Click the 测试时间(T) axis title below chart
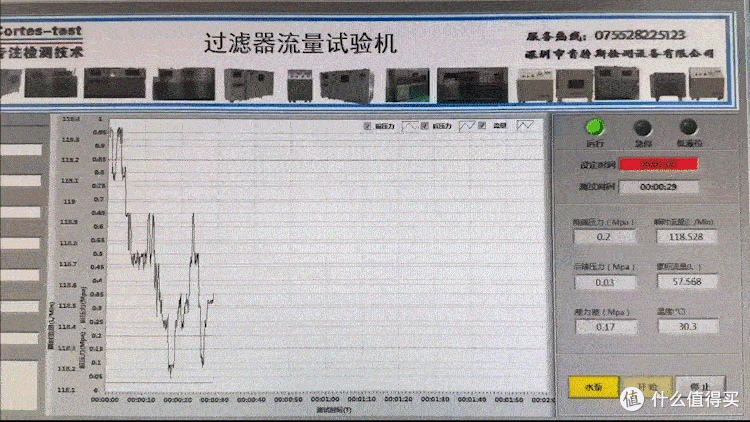Image resolution: width=750 pixels, height=422 pixels. (x=333, y=410)
